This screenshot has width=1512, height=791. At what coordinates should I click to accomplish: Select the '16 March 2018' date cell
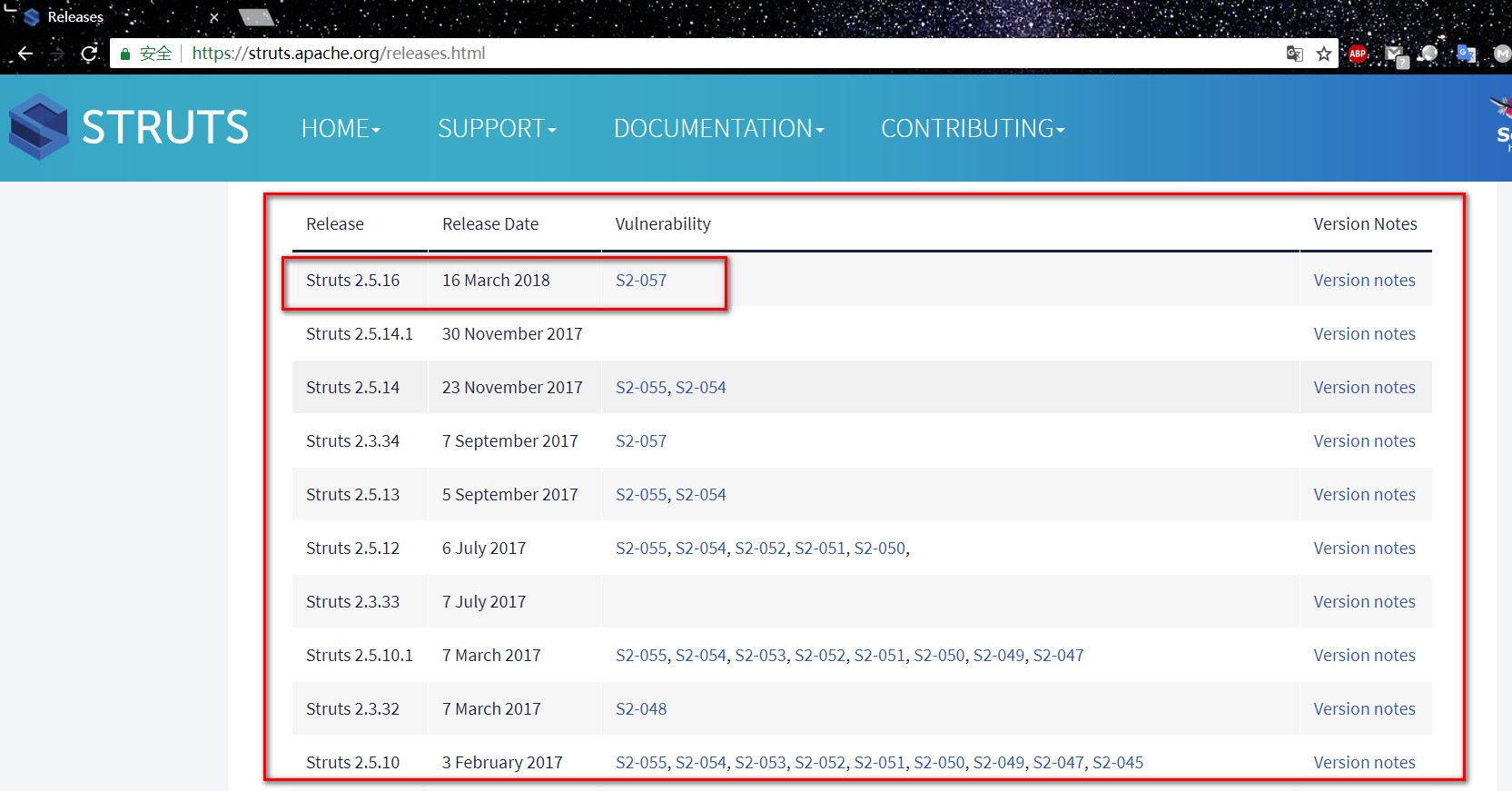[x=515, y=281]
